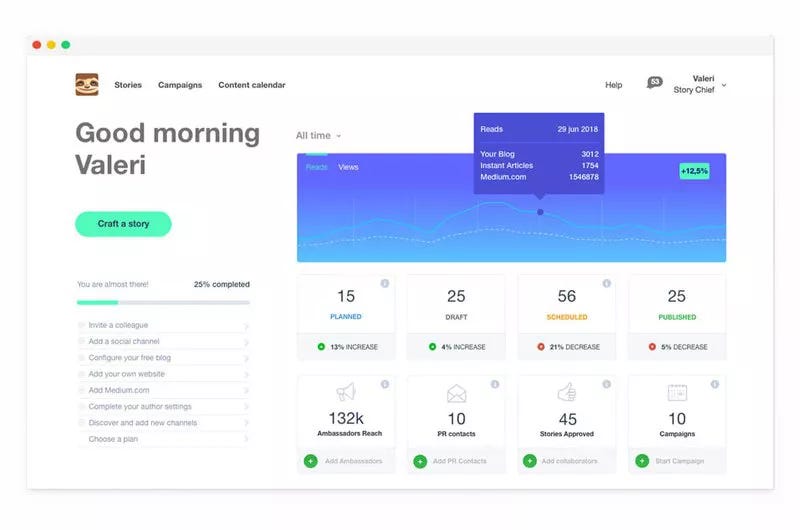Viewport: 800px width, 530px height.
Task: Click the envelope PR contacts icon
Action: [456, 393]
